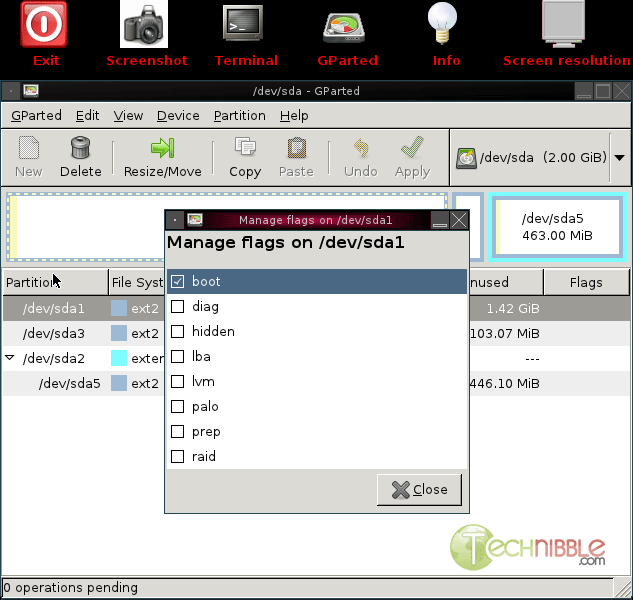The image size is (633, 600).
Task: Click the /dev/sda2 extended cyan swatch
Action: (119, 358)
